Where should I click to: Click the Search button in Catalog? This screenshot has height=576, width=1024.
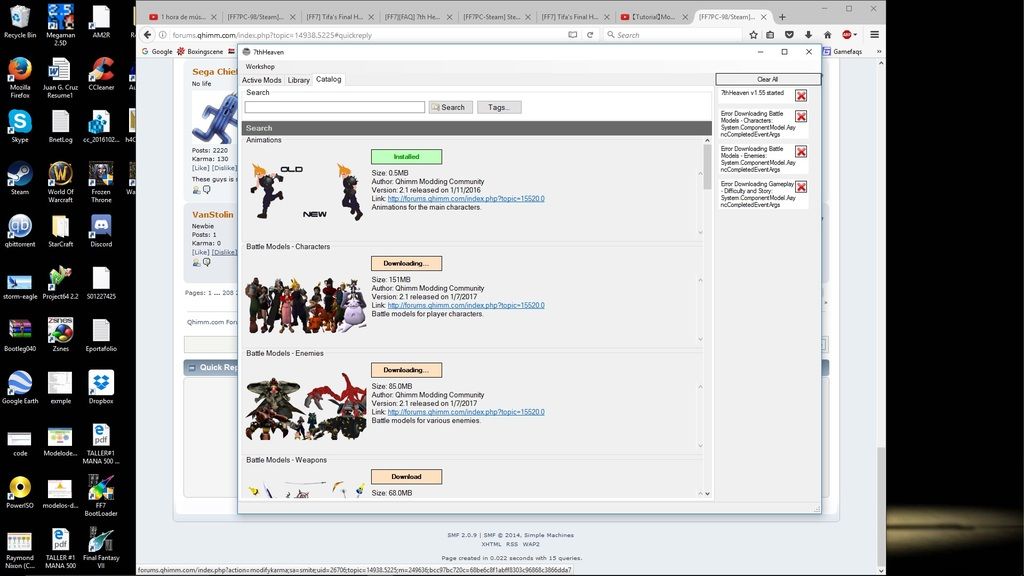point(450,107)
